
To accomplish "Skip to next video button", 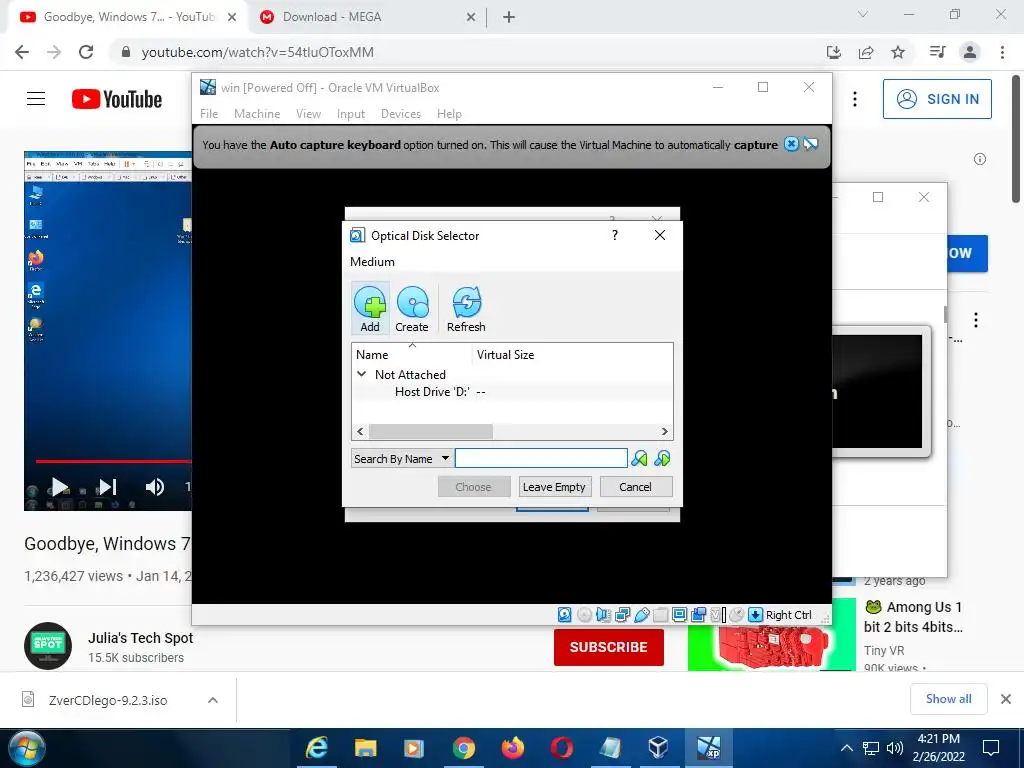I will (x=108, y=487).
